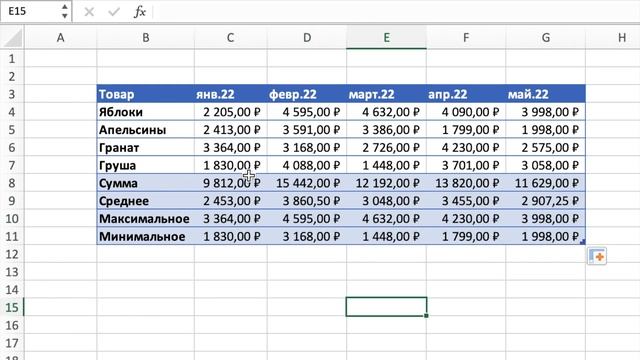Select row 3 header
This screenshot has width=640, height=360.
coord(12,94)
